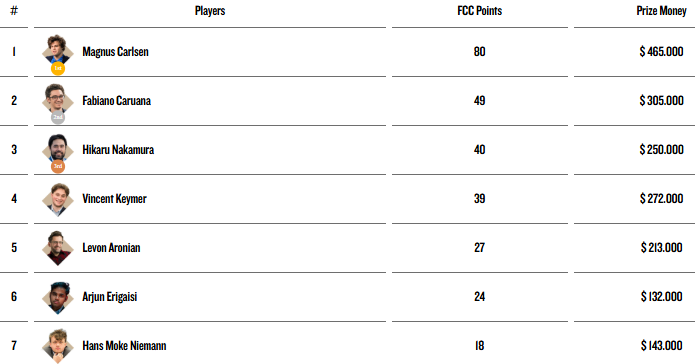
Task: Open Levon Aronian's portrait thumbnail
Action: pyautogui.click(x=58, y=248)
